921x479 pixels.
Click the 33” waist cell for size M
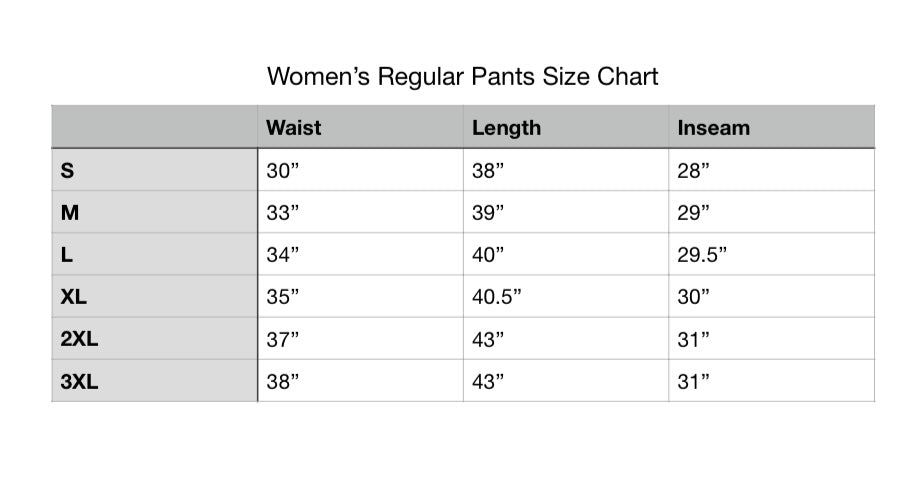point(283,213)
